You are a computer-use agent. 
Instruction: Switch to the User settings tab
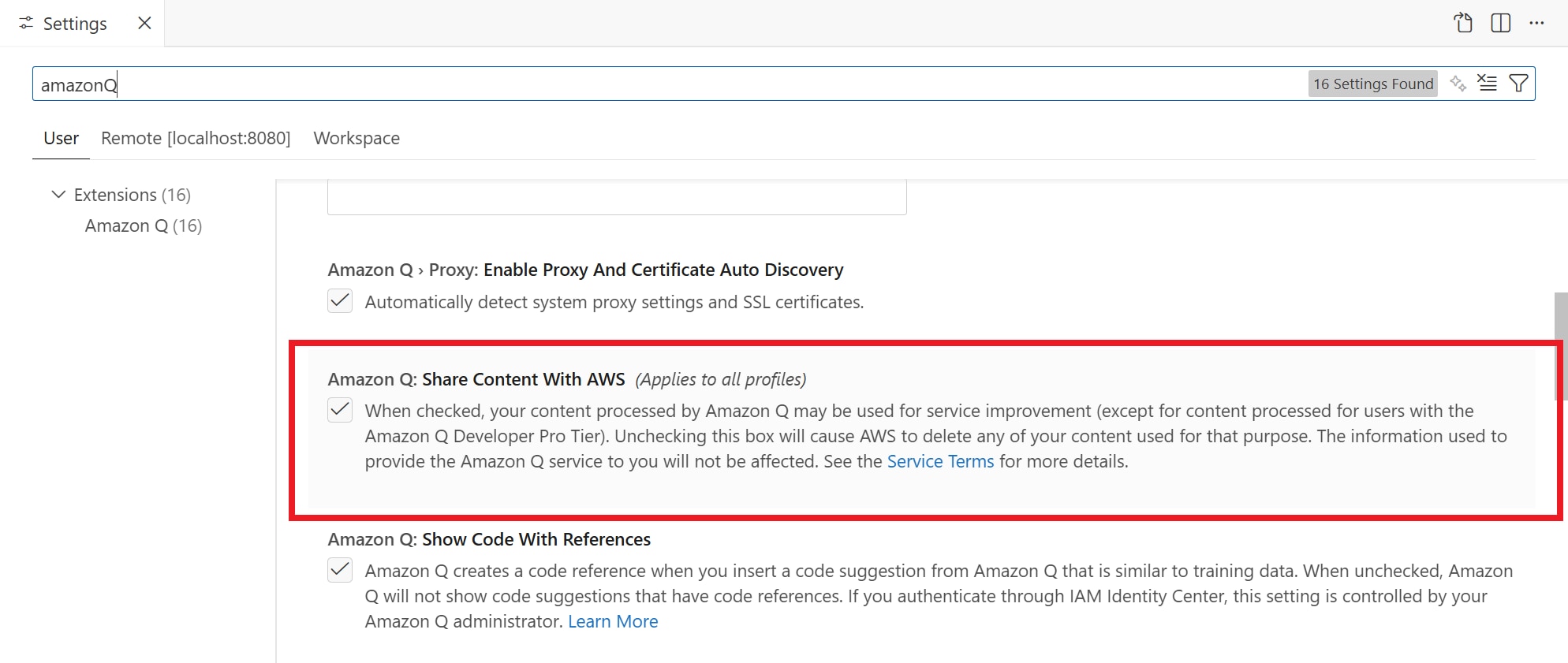[x=61, y=139]
